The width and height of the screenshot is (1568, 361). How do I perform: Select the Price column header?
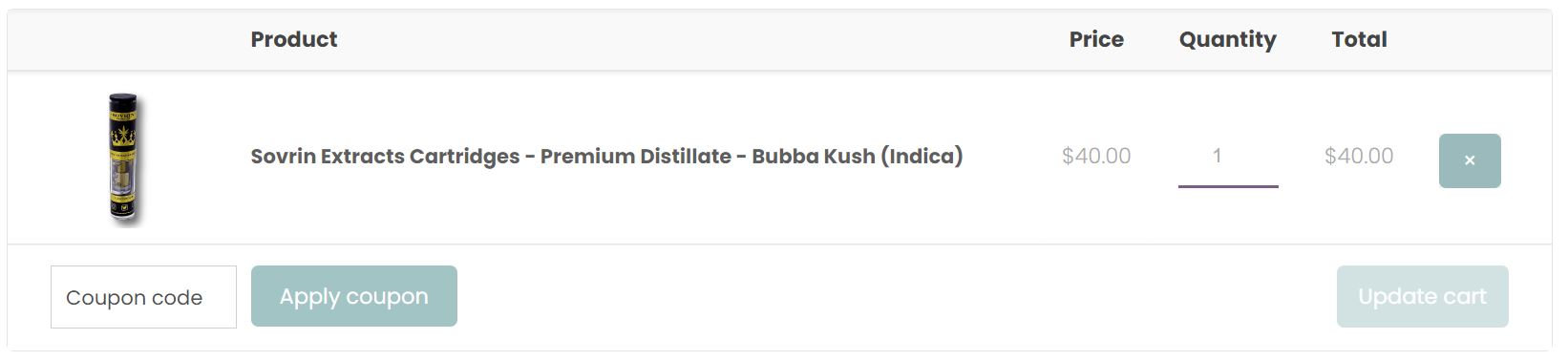point(1096,39)
